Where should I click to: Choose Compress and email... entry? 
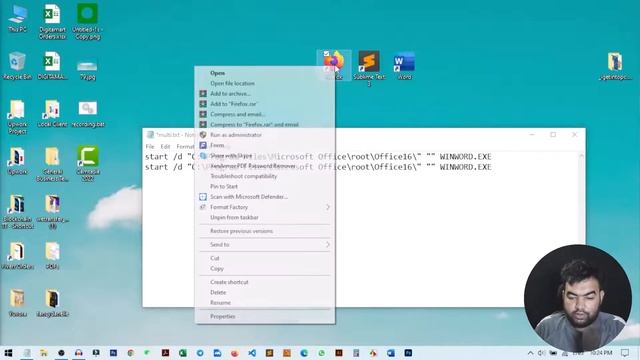237,114
